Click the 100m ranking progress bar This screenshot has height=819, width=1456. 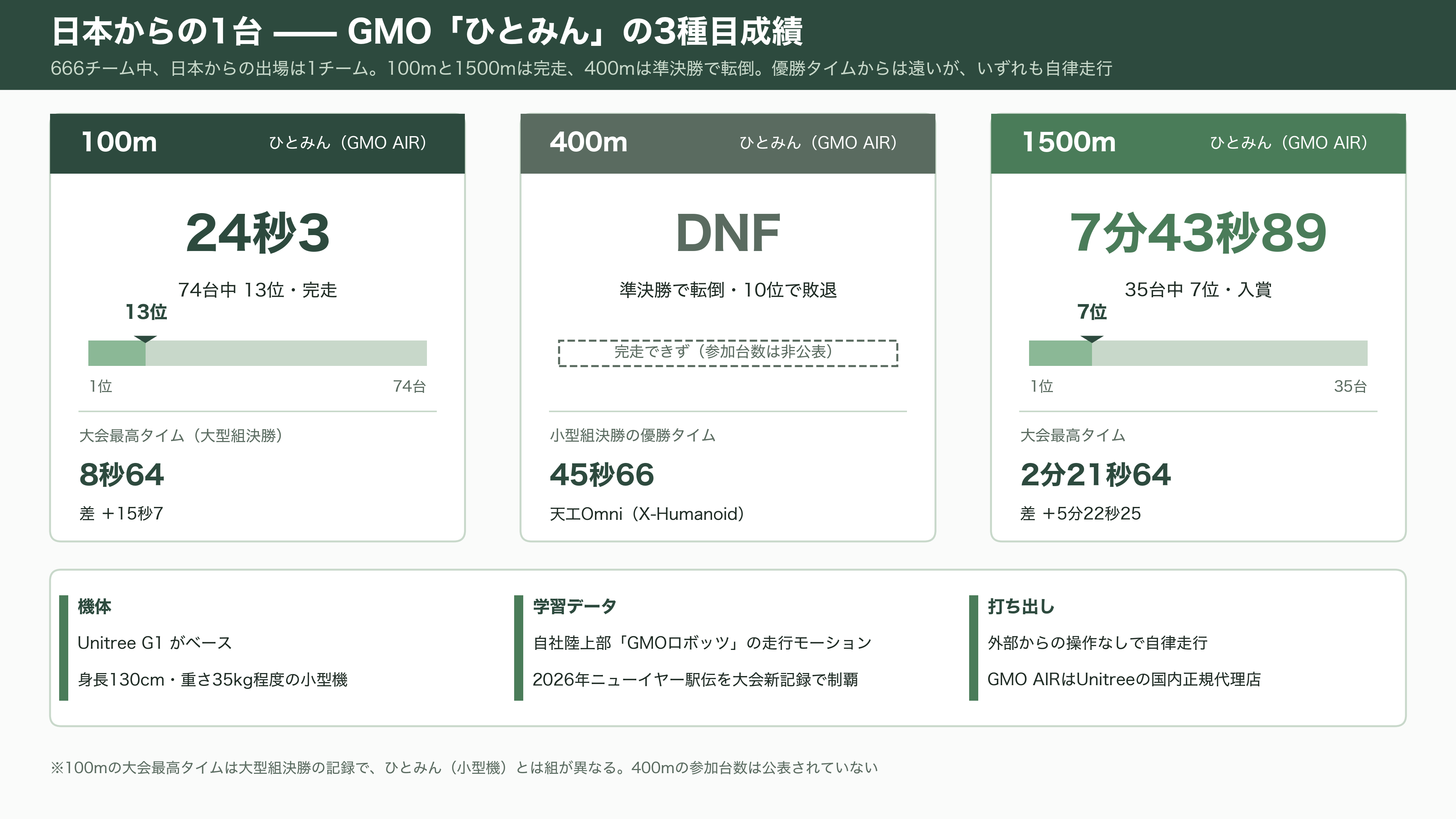(x=257, y=353)
